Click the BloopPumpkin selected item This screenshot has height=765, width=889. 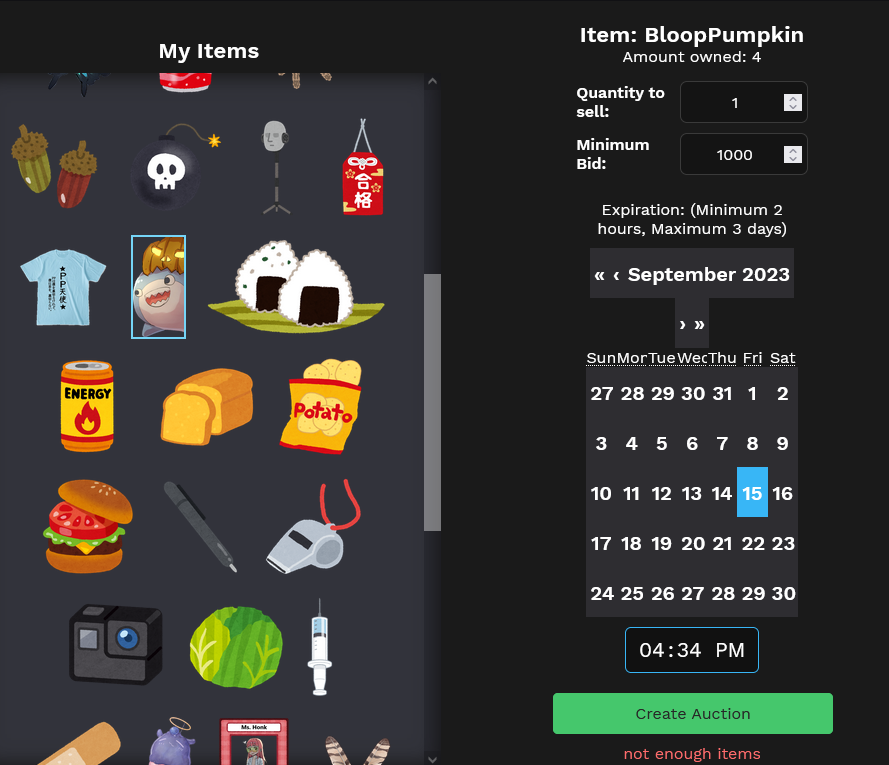(x=158, y=287)
